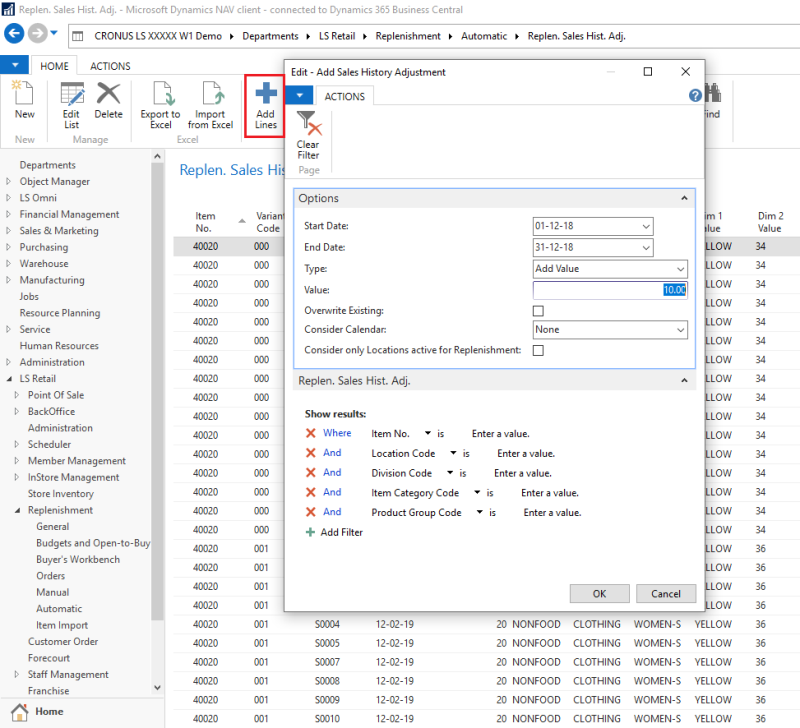Click the back navigation arrow

14,34
